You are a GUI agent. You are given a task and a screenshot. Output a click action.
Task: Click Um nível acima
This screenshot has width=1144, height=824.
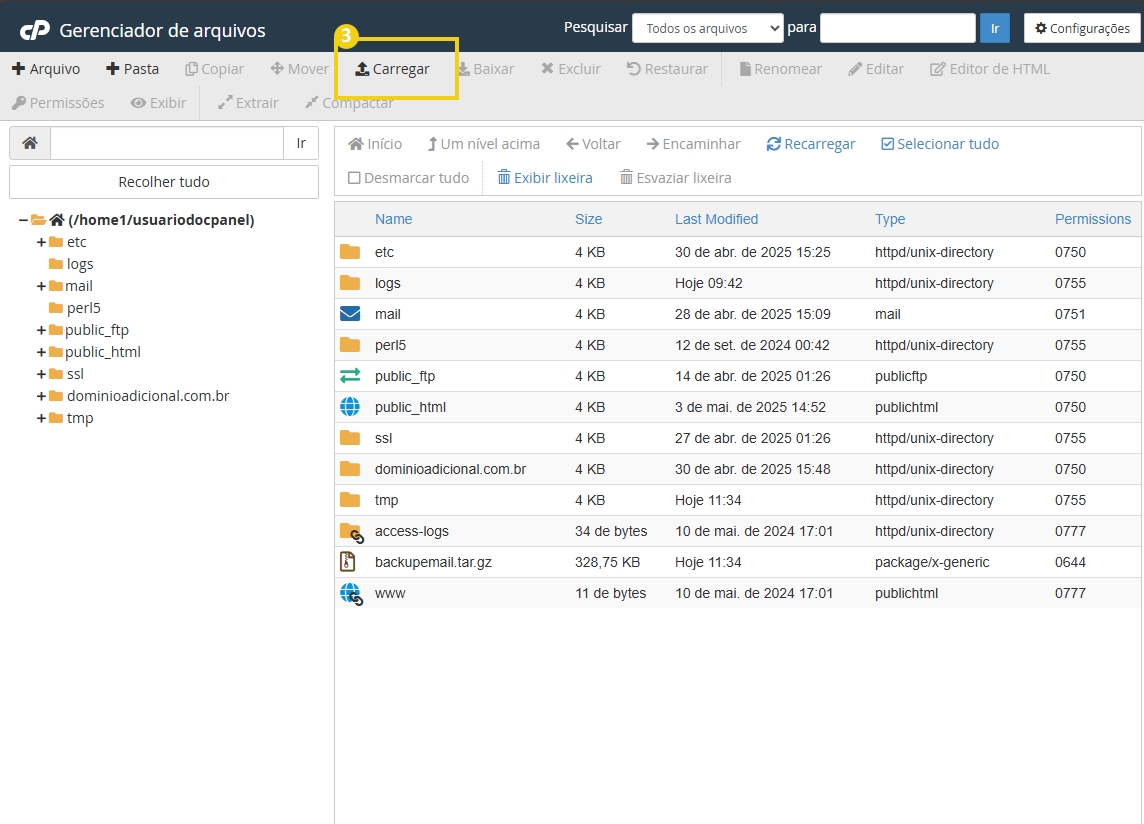coord(484,144)
